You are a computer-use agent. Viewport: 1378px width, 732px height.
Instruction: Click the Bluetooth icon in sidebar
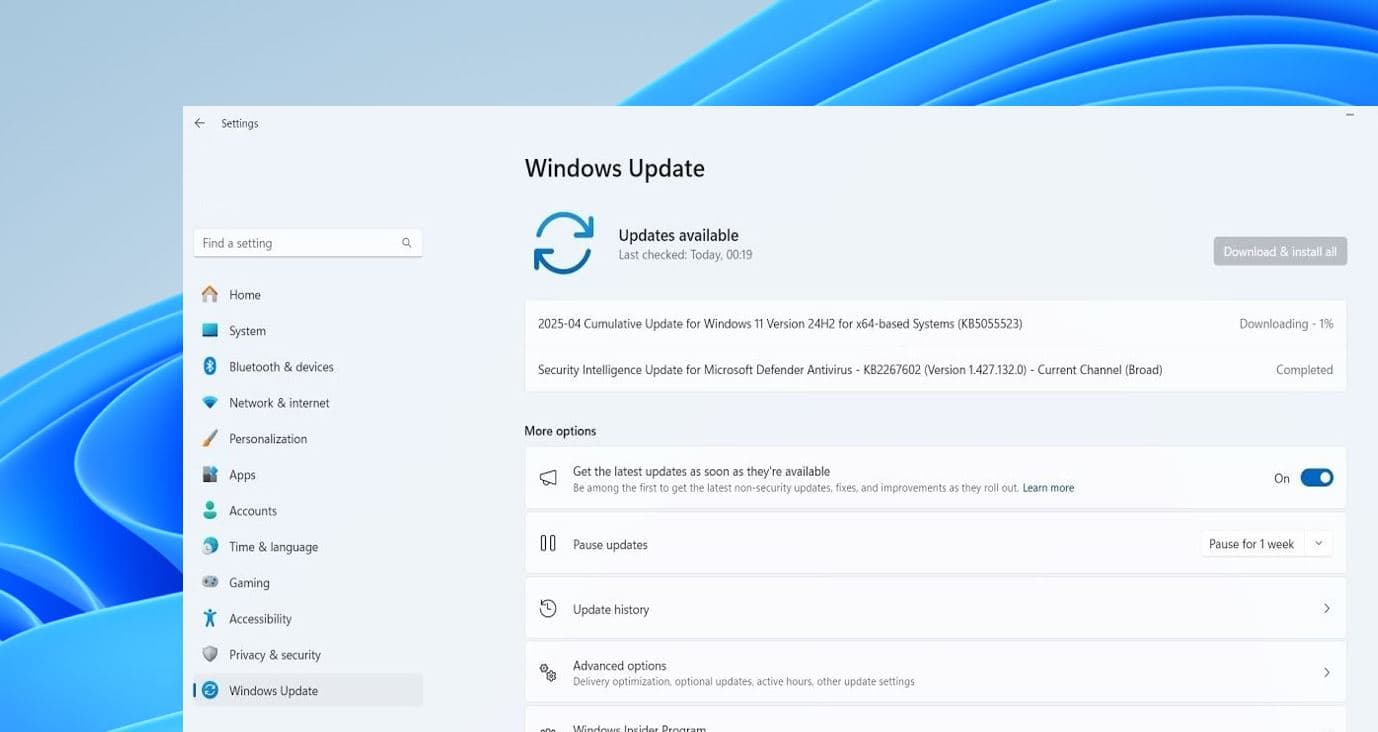[210, 366]
